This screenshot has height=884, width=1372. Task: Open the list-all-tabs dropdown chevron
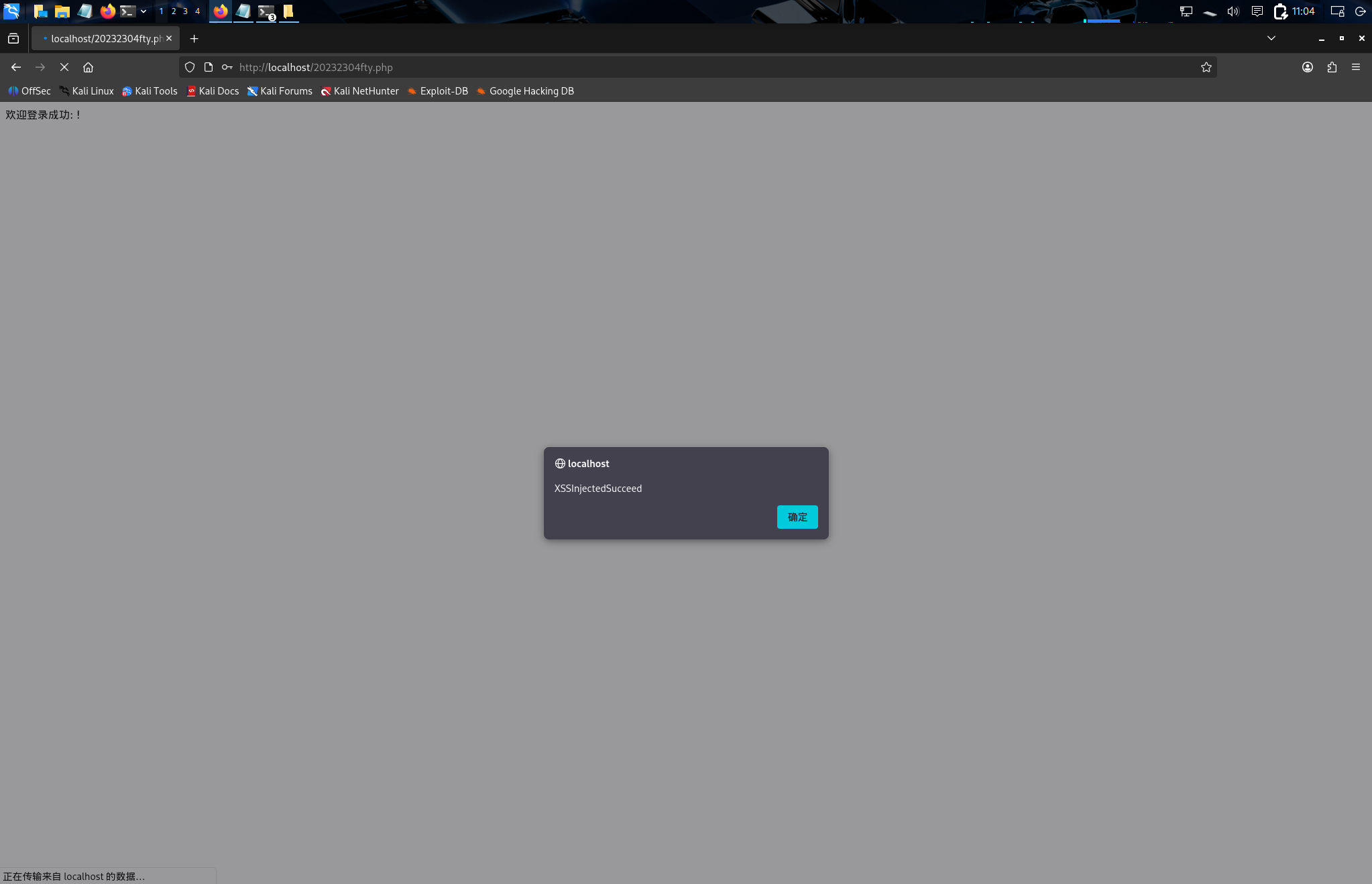[x=1271, y=38]
